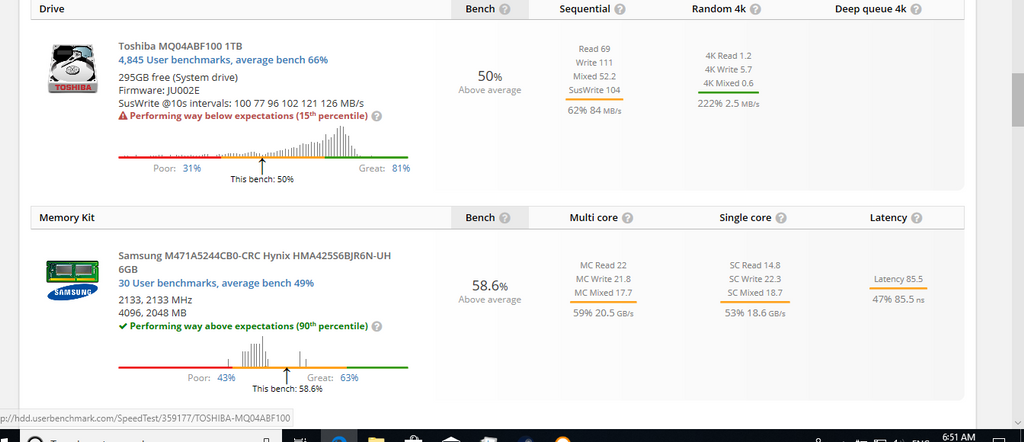Click SC Mixed 18.7 value
Viewport: 1024px width, 442px height.
point(755,293)
